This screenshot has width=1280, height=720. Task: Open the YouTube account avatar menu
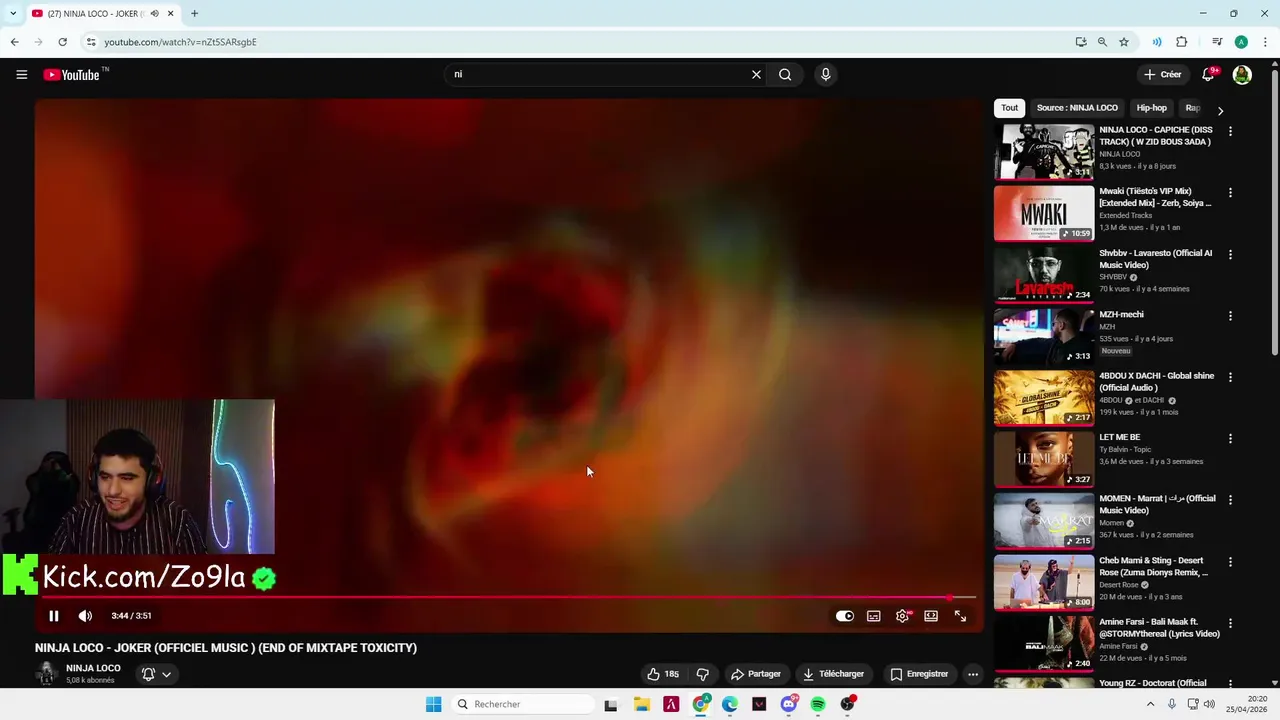pos(1242,75)
